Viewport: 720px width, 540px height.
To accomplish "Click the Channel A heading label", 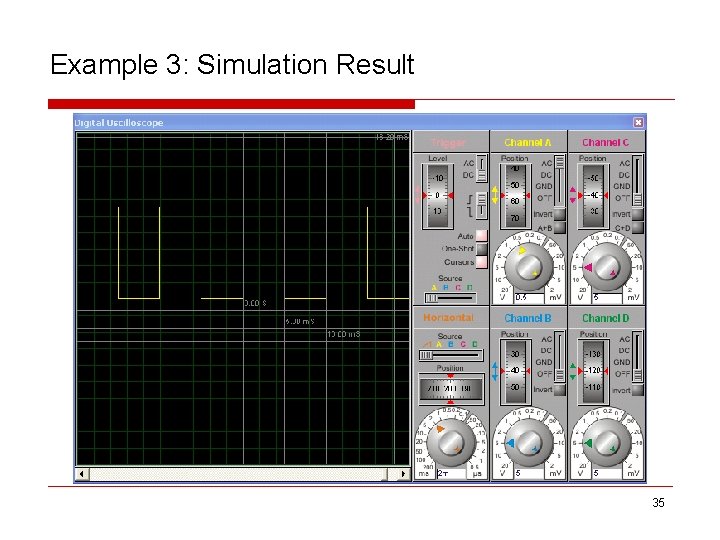I will (x=528, y=142).
